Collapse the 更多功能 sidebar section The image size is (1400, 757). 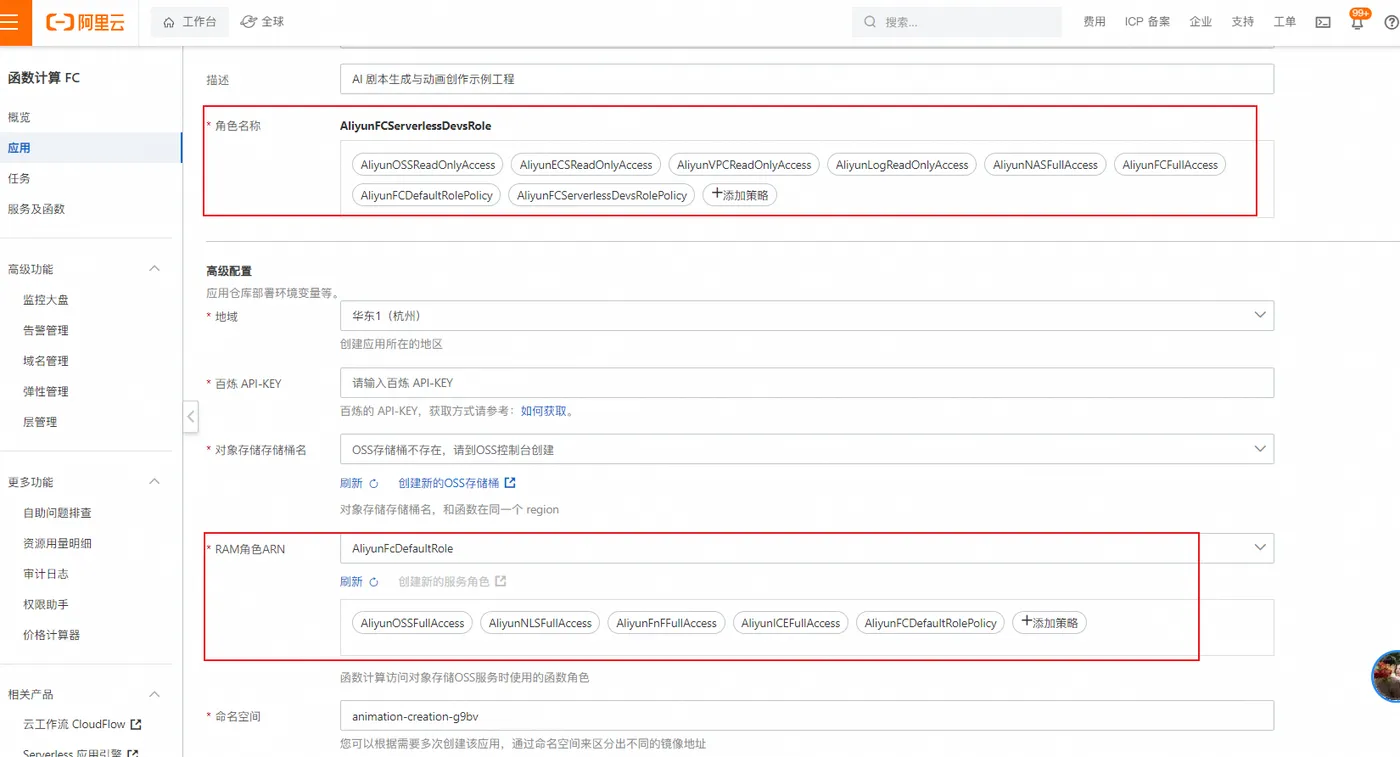pyautogui.click(x=154, y=482)
